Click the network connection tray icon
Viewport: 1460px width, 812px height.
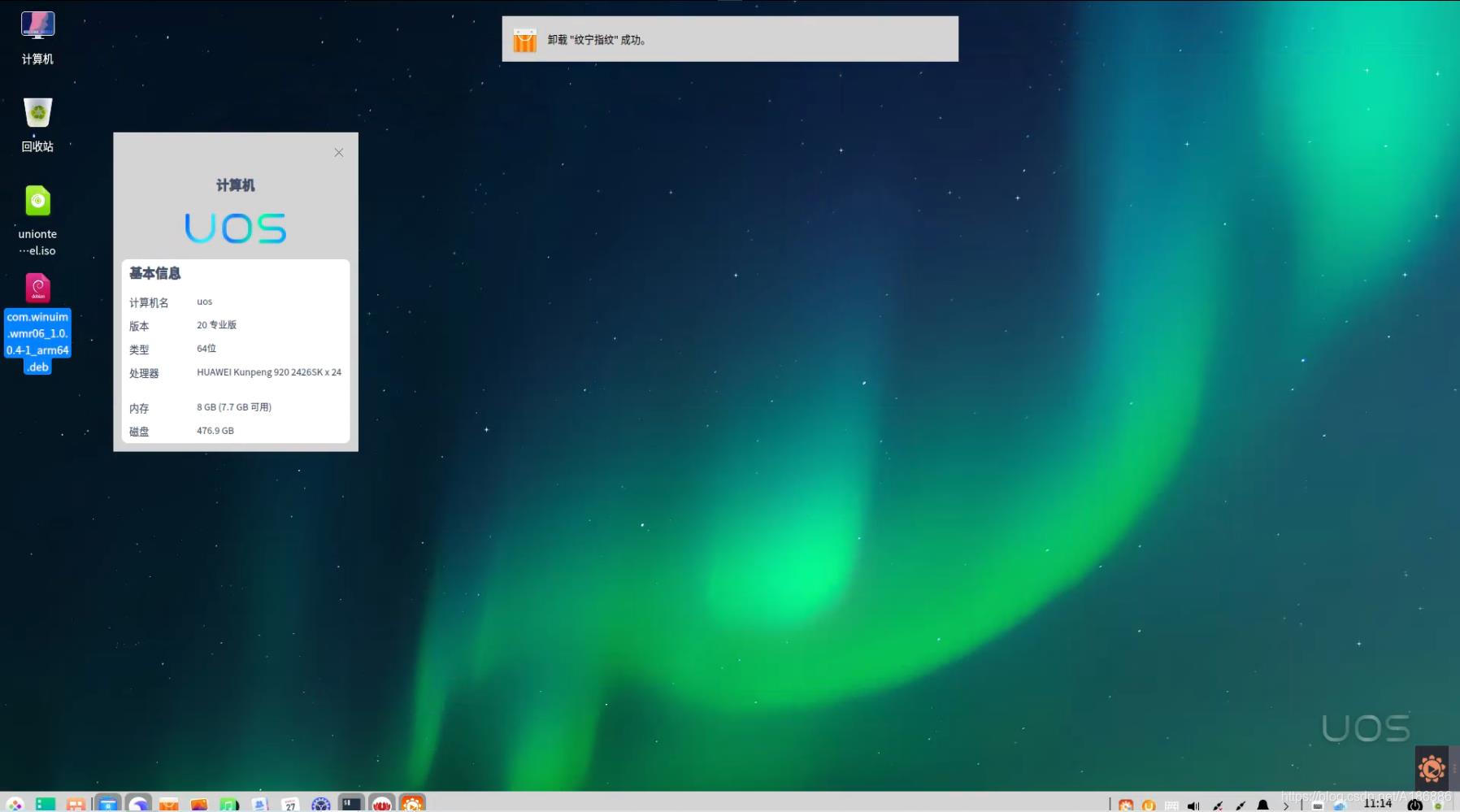point(1218,805)
